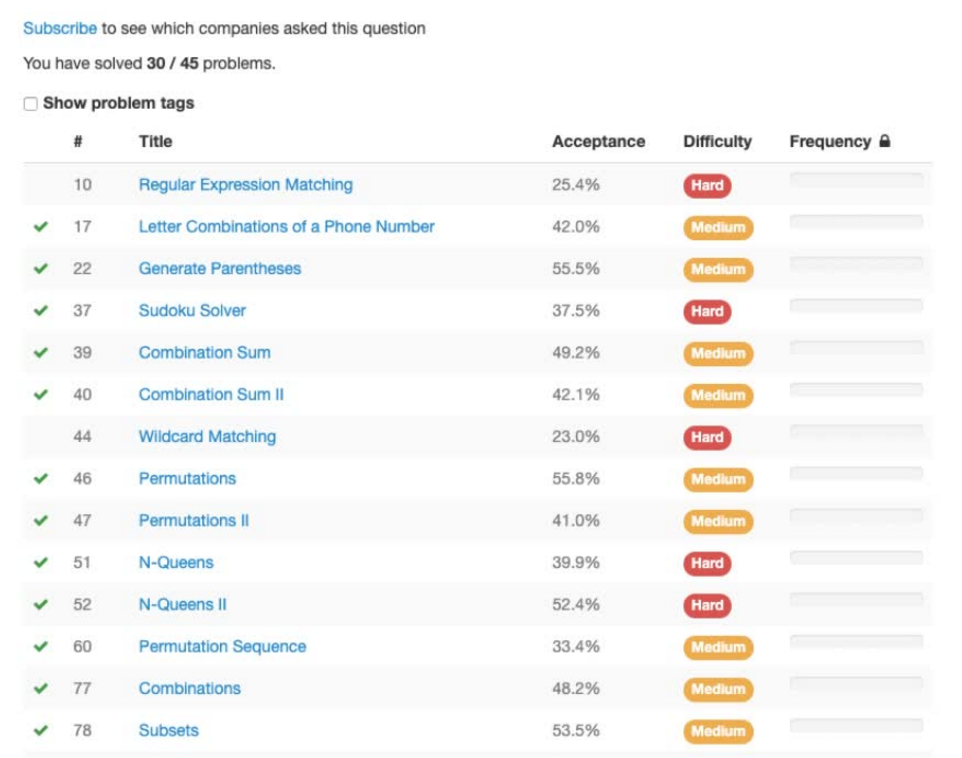This screenshot has width=962, height=758.
Task: Click the green checkmark for Sudoku Solver
Action: click(x=40, y=311)
